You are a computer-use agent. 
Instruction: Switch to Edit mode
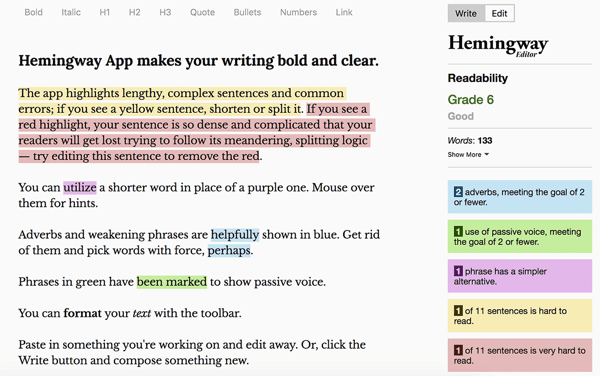pyautogui.click(x=499, y=13)
